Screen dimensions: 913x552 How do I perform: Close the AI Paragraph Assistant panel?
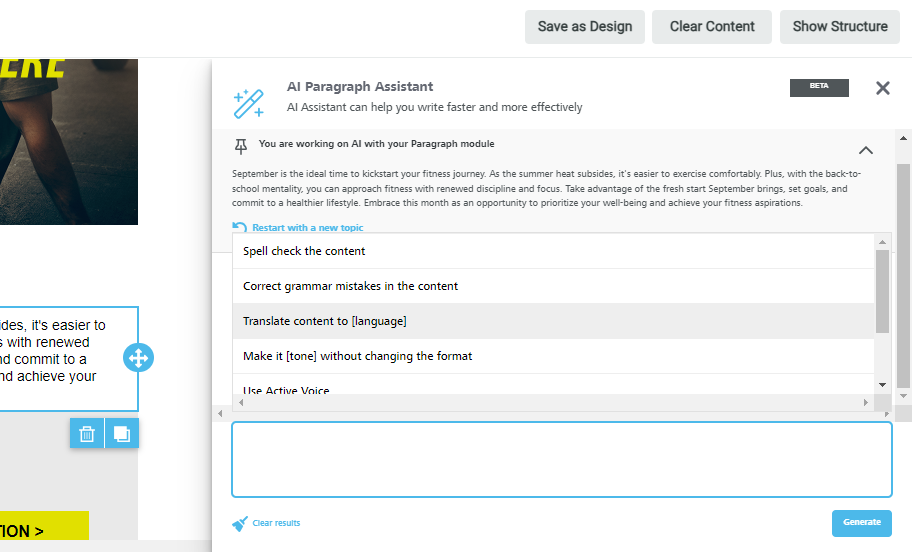pos(882,88)
